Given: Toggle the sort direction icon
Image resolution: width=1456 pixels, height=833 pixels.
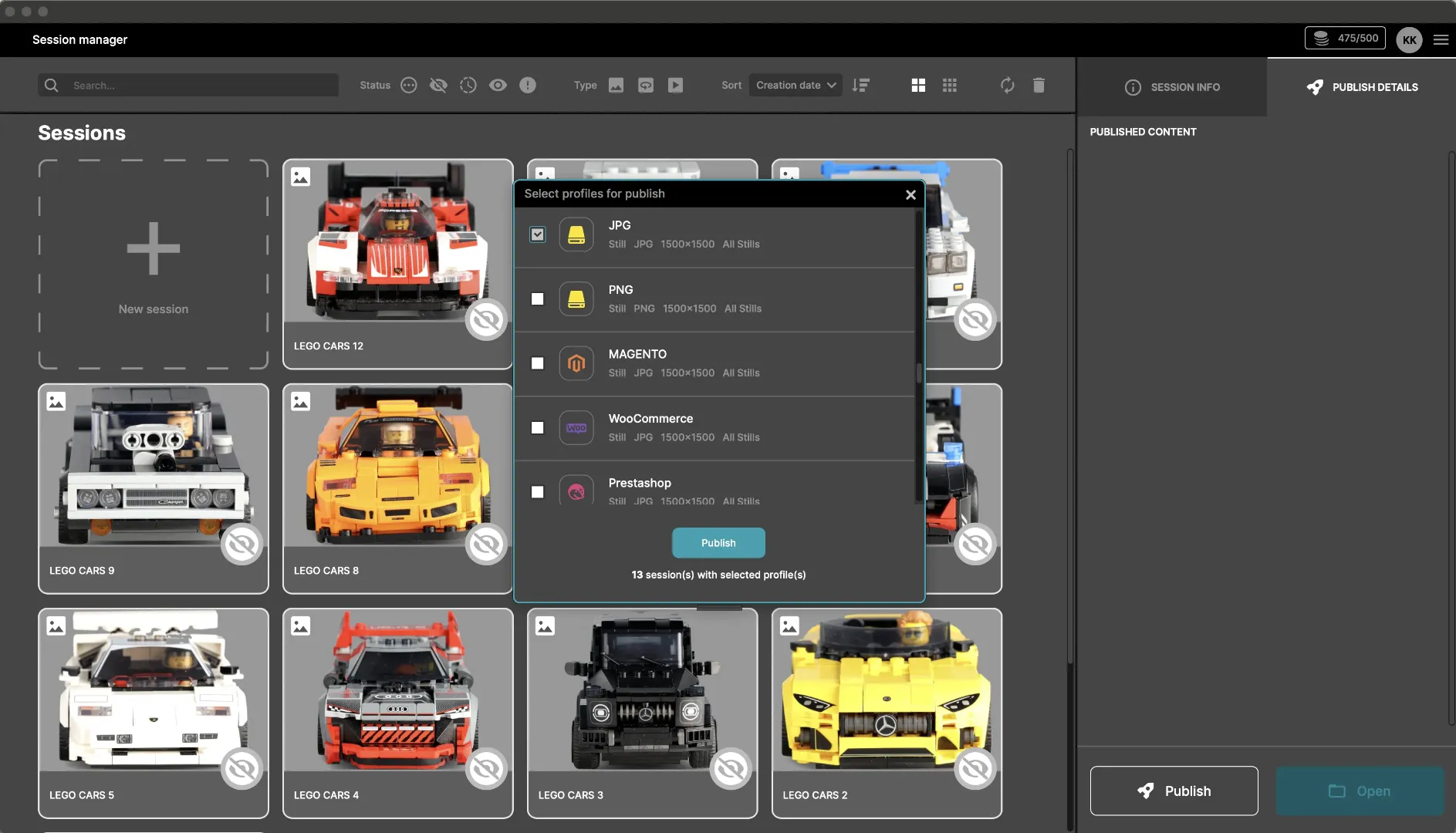Looking at the screenshot, I should click(x=862, y=85).
